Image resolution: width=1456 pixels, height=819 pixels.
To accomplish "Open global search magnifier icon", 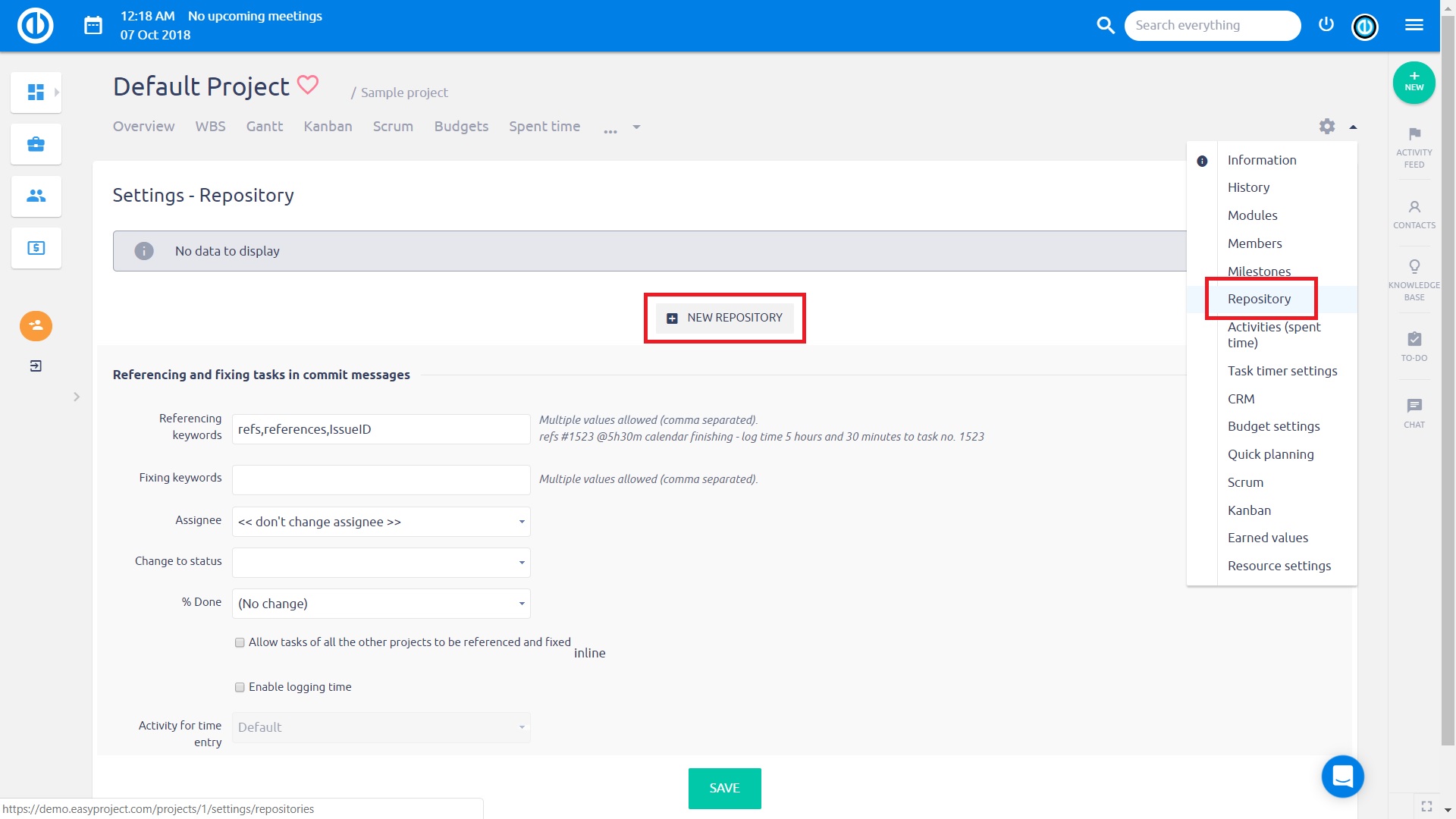I will 1106,25.
